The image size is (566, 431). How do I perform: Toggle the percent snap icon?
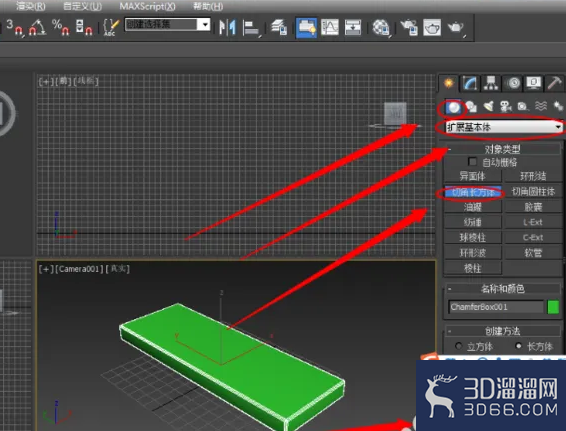coord(60,27)
